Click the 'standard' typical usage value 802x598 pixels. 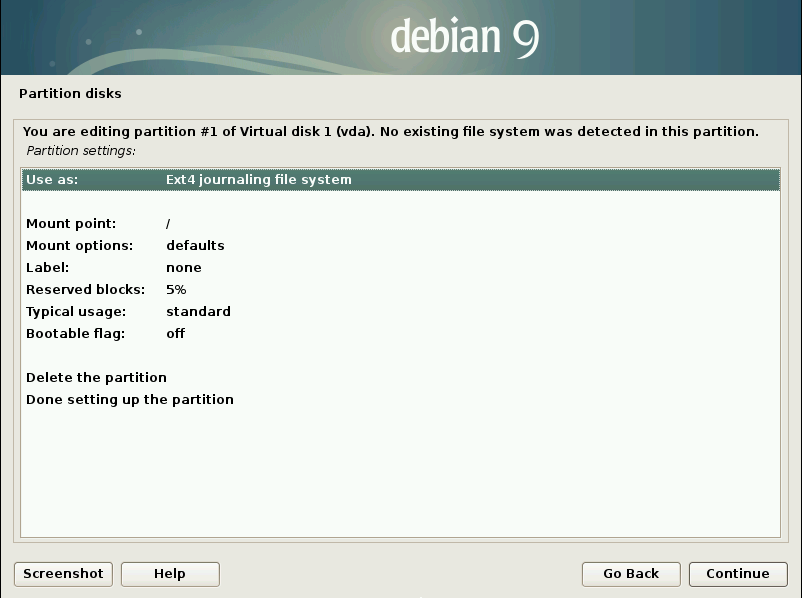point(198,312)
